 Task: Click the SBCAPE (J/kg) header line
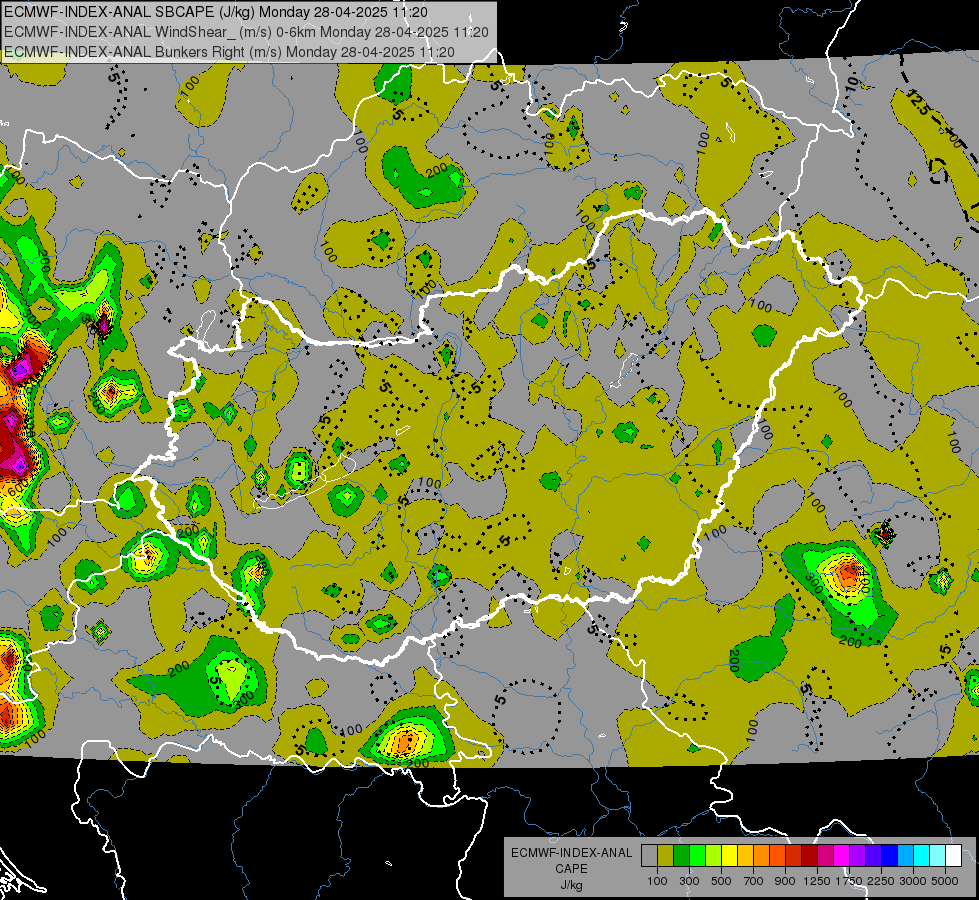point(216,11)
